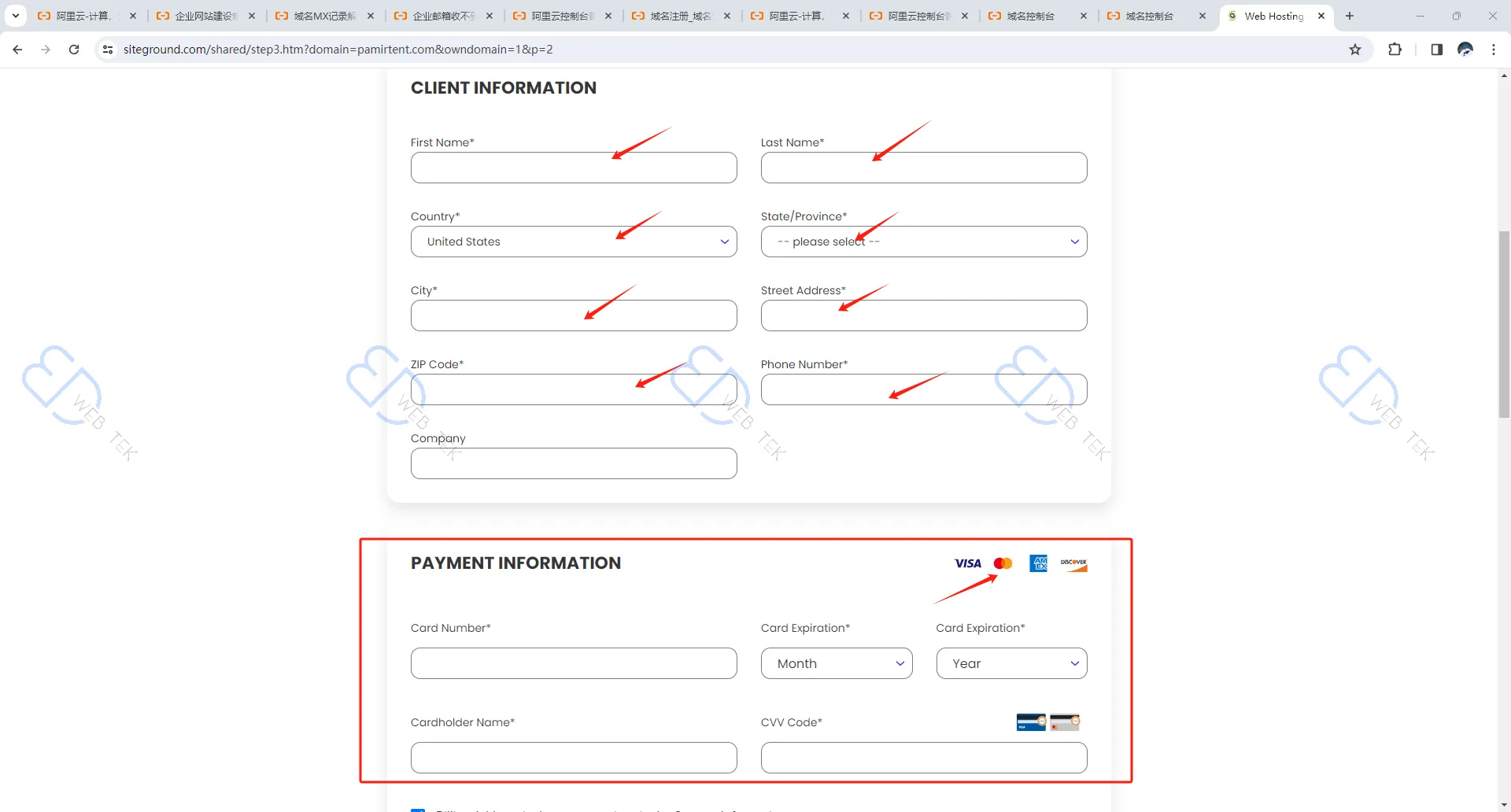
Task: Click into the First Name field
Action: (574, 168)
